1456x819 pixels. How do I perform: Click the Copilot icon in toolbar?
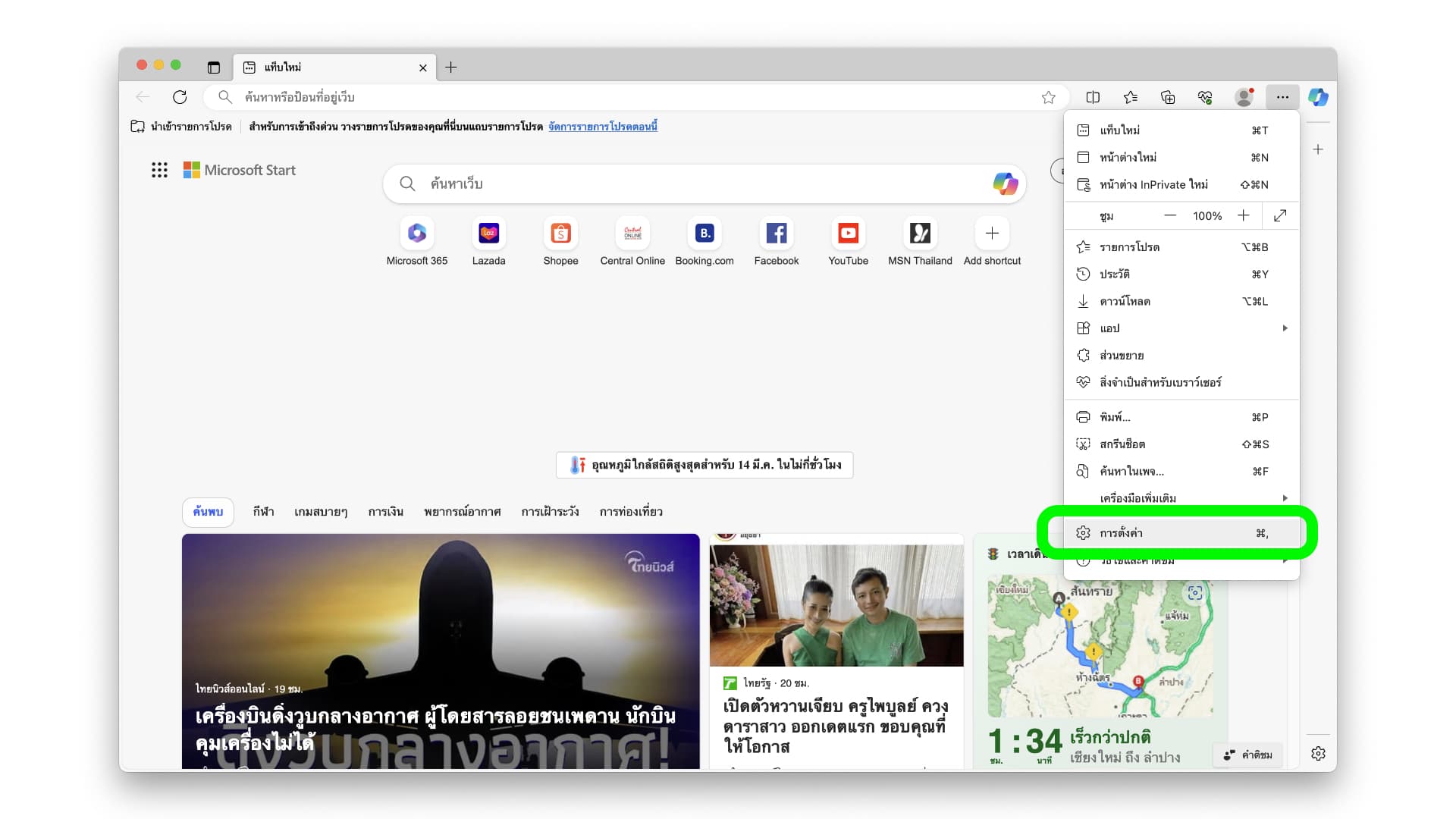point(1318,97)
